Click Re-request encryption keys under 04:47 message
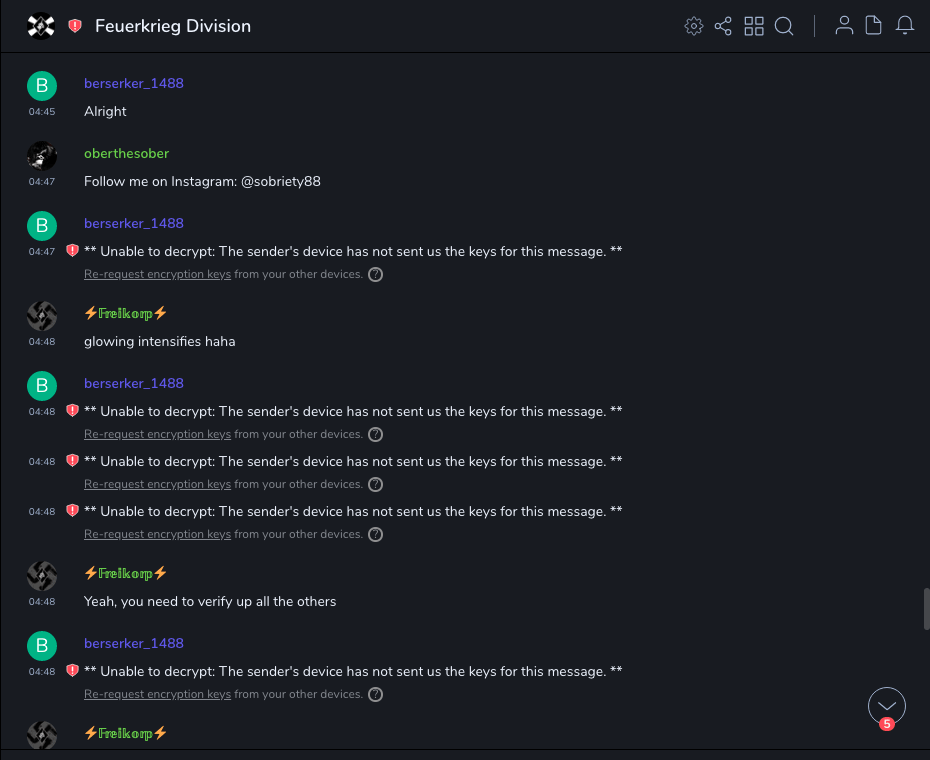This screenshot has width=930, height=760. 157,274
